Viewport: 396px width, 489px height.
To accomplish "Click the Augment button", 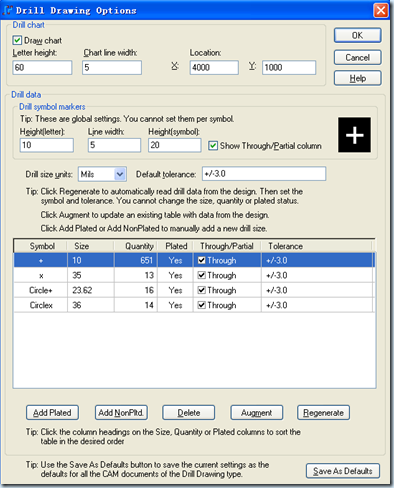I will coord(257,413).
